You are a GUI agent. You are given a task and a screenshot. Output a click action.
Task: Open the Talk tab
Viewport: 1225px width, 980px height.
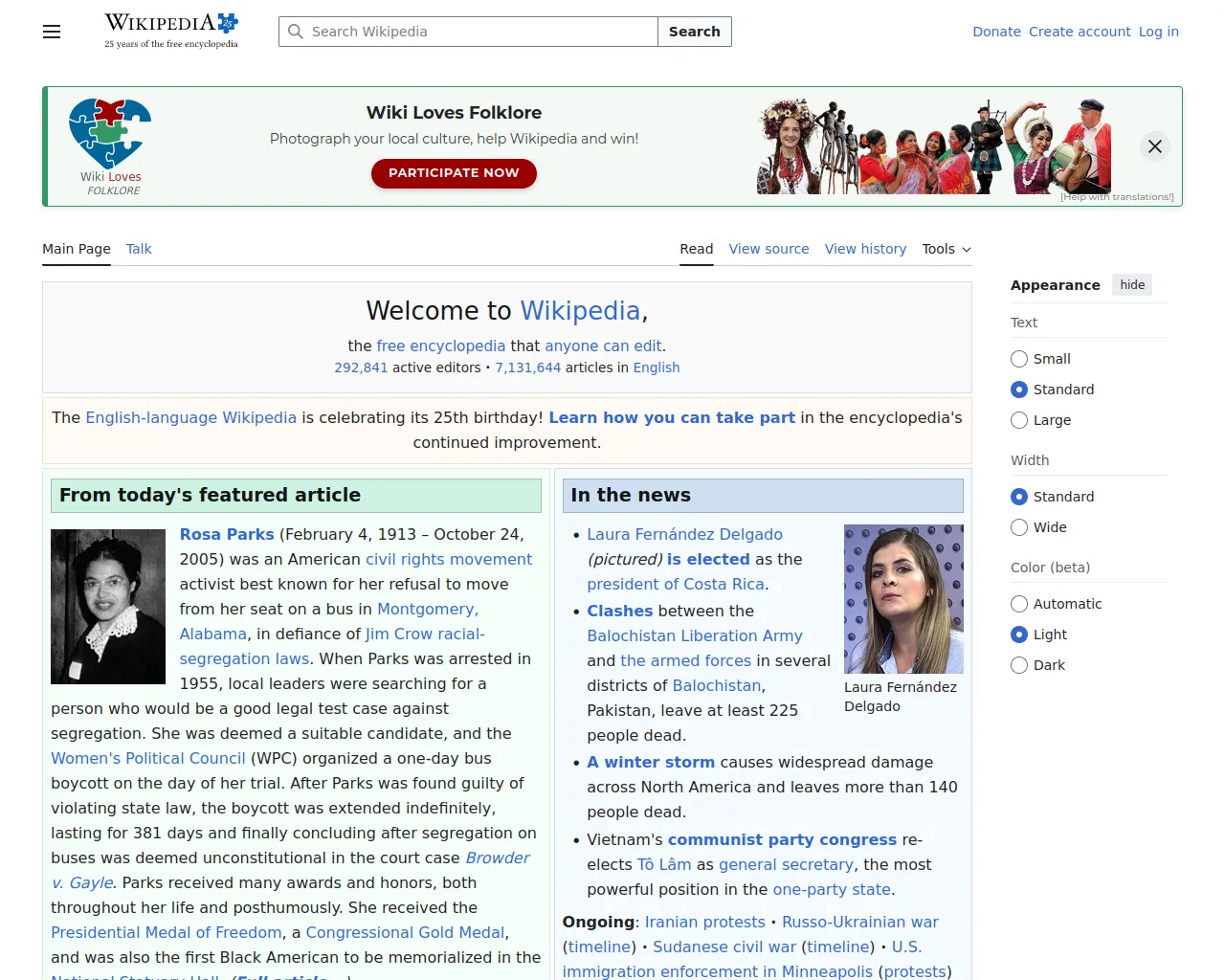(139, 249)
